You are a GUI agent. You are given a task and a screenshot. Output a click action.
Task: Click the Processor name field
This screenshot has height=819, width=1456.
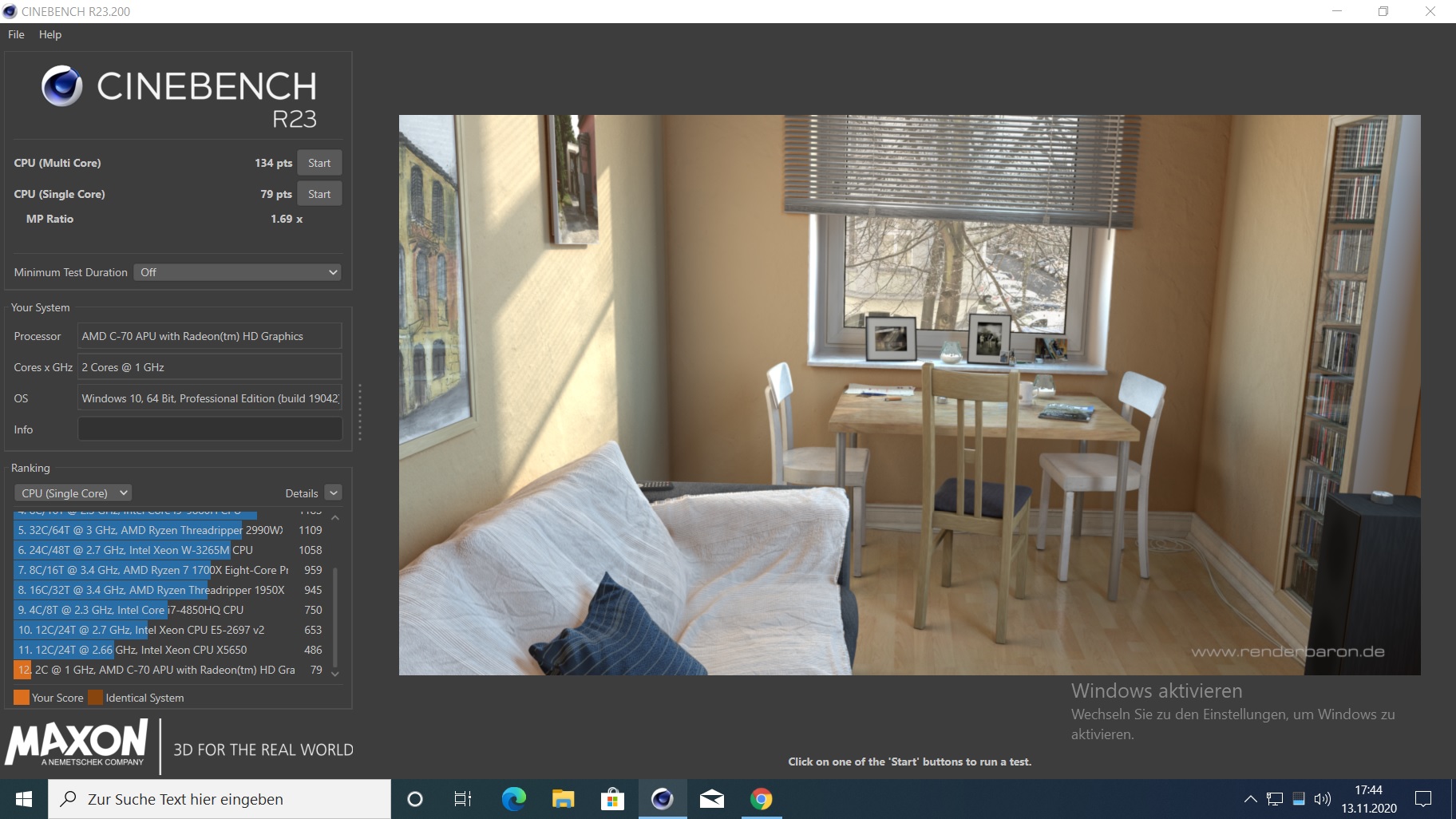[x=209, y=336]
